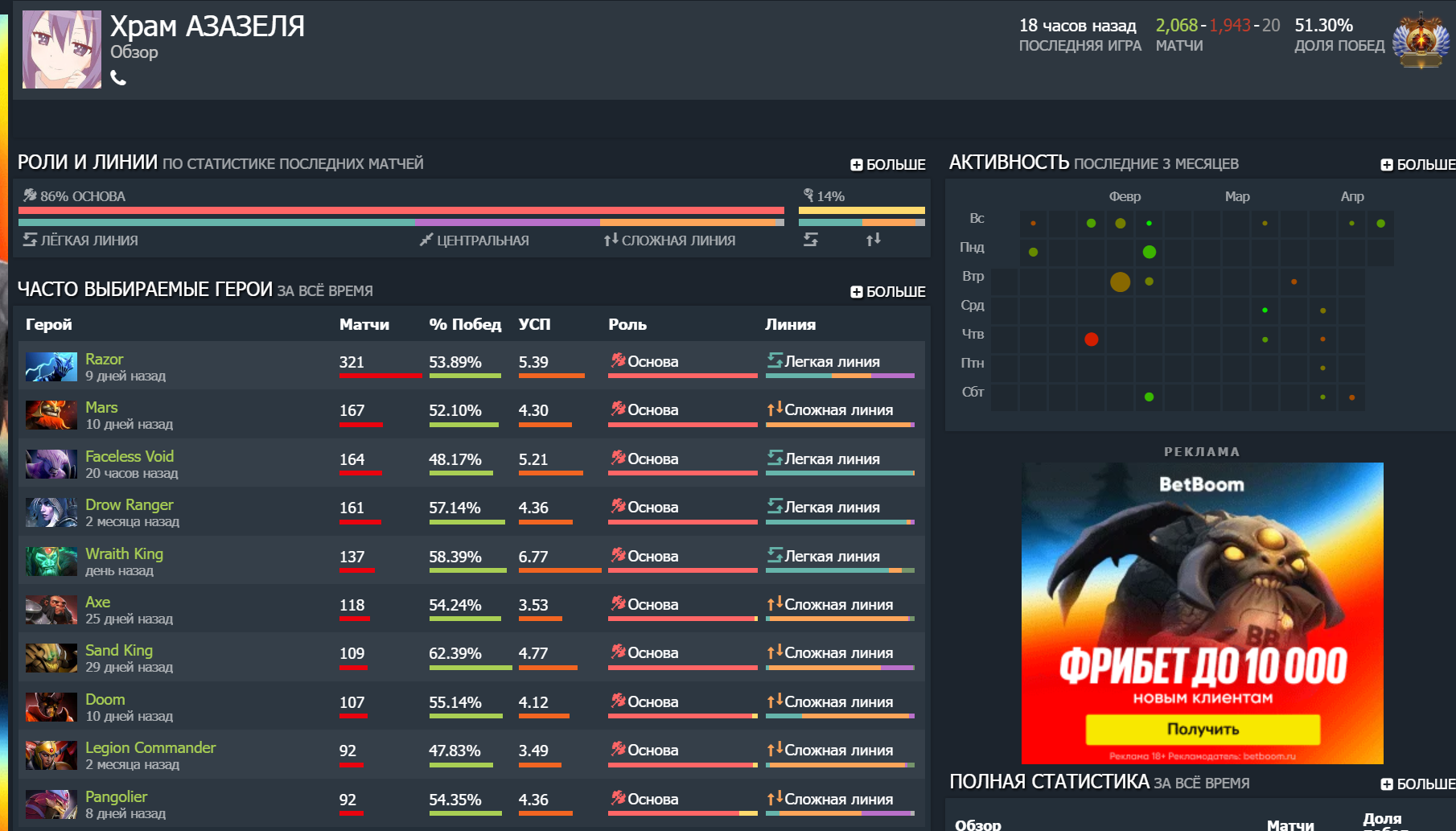Click the 2,068 wins count
The image size is (1456, 831).
point(1177,25)
